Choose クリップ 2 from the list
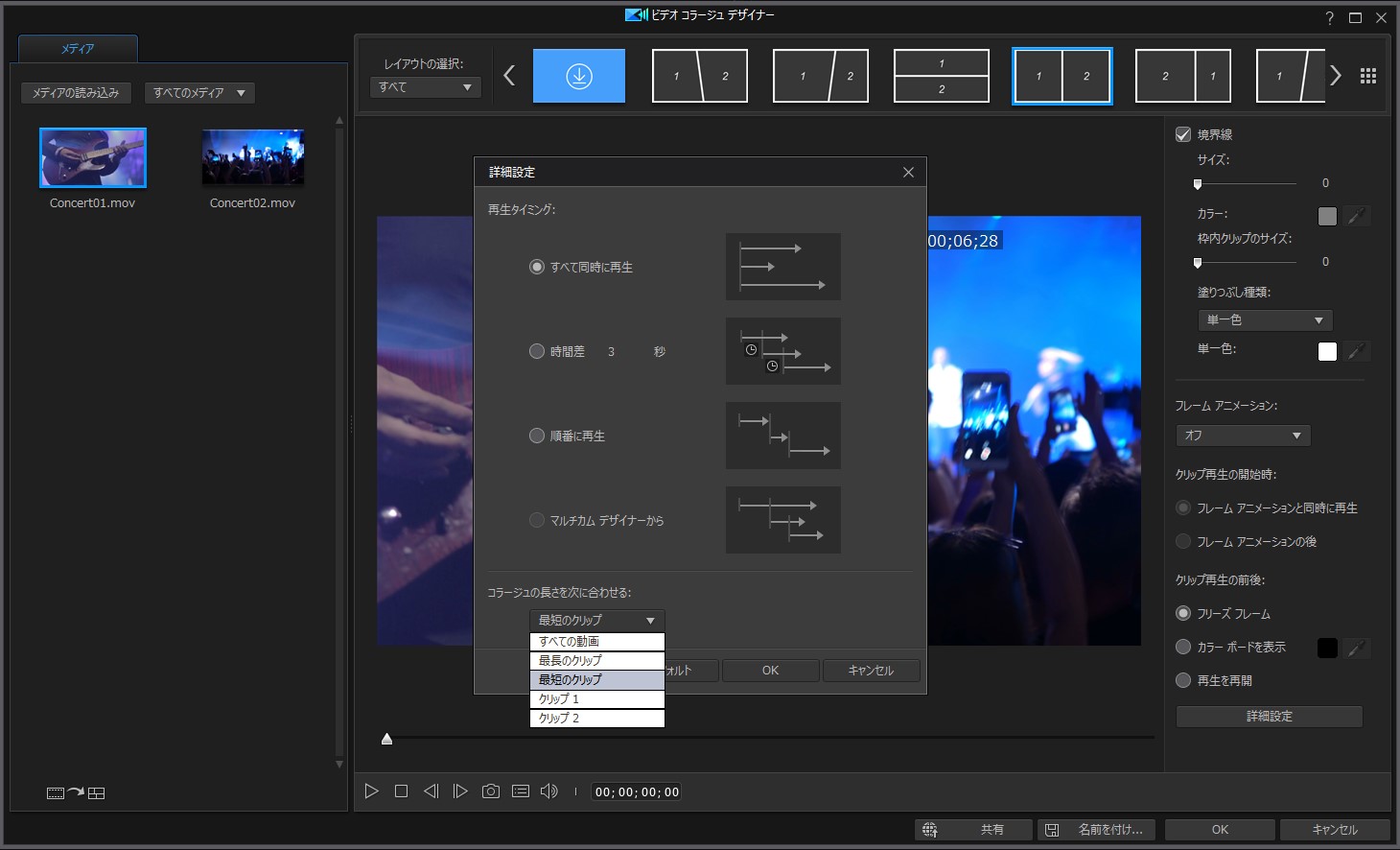This screenshot has height=850, width=1400. click(x=596, y=718)
